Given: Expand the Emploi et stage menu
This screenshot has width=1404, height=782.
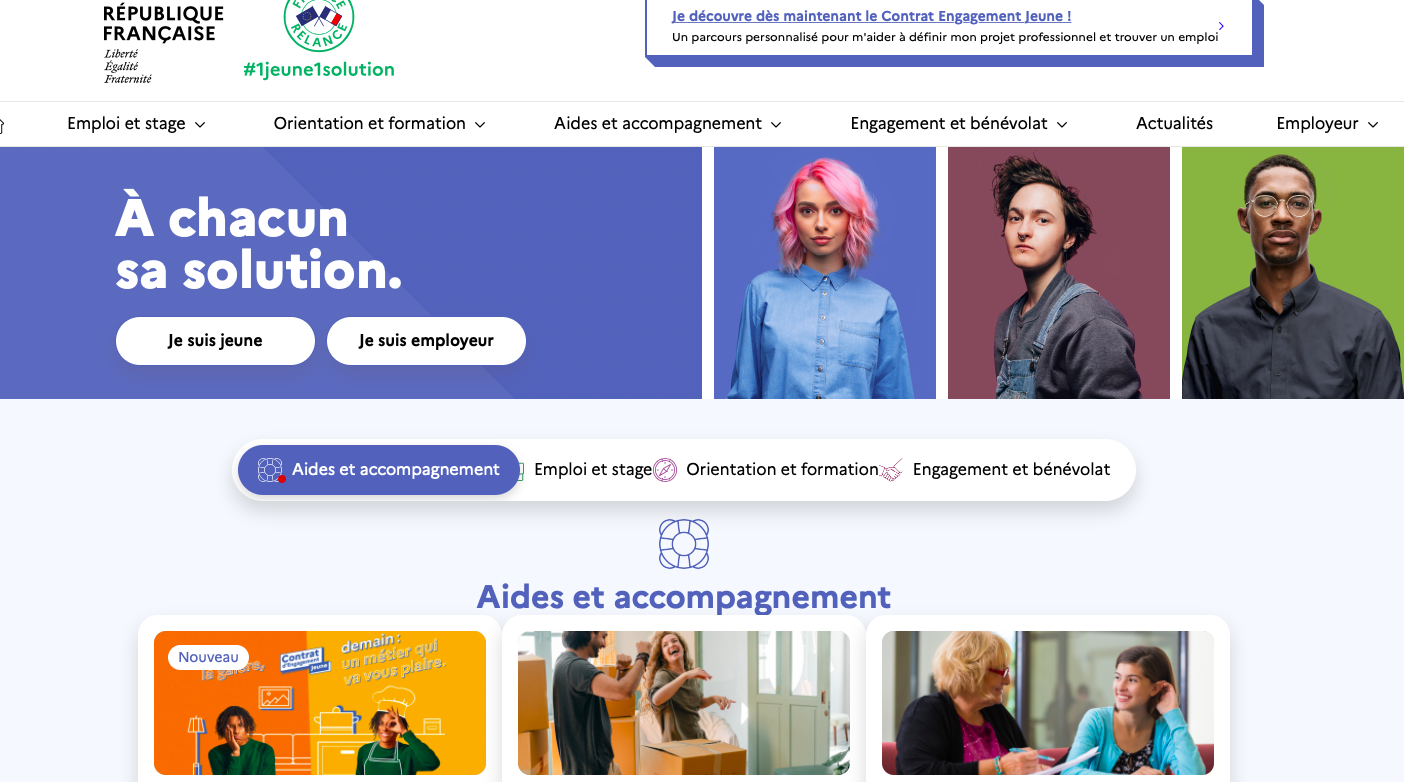Looking at the screenshot, I should point(136,124).
